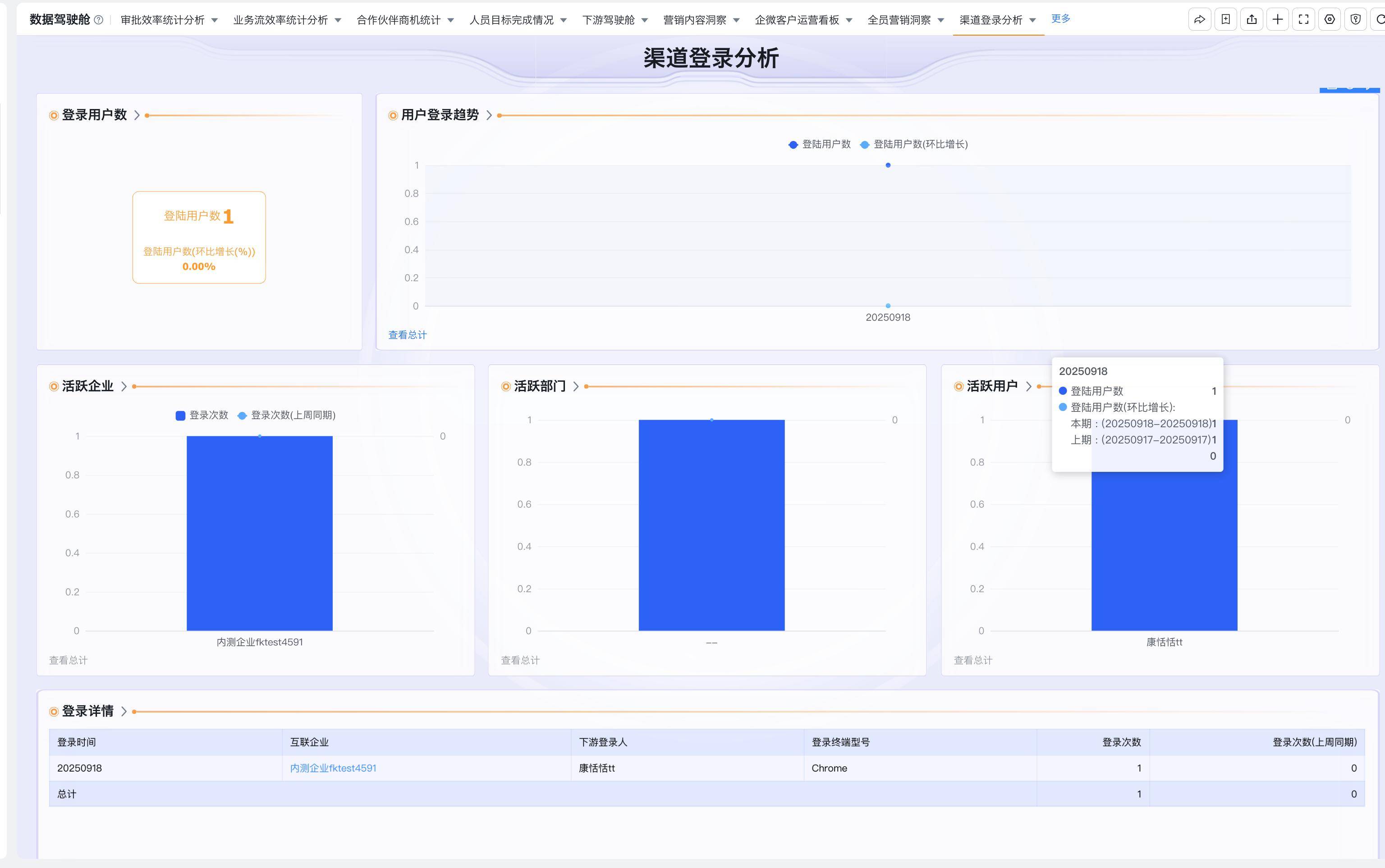Open the 内测企业fktest4591 link in table
The width and height of the screenshot is (1385, 868).
333,768
